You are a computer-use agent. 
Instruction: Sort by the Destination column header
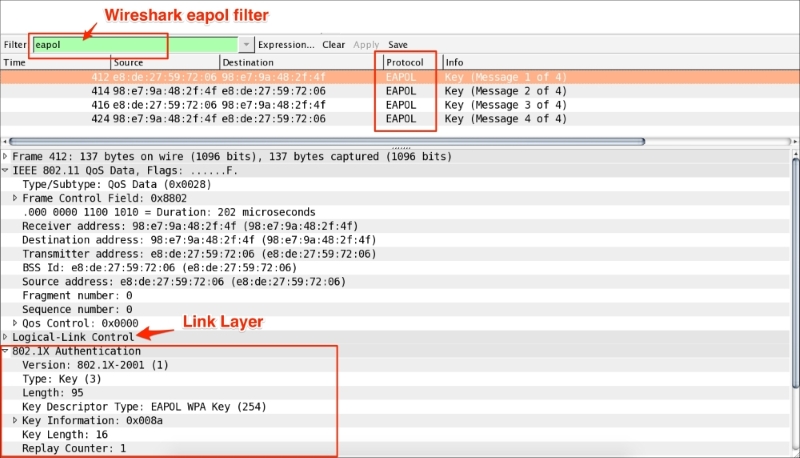coord(301,62)
